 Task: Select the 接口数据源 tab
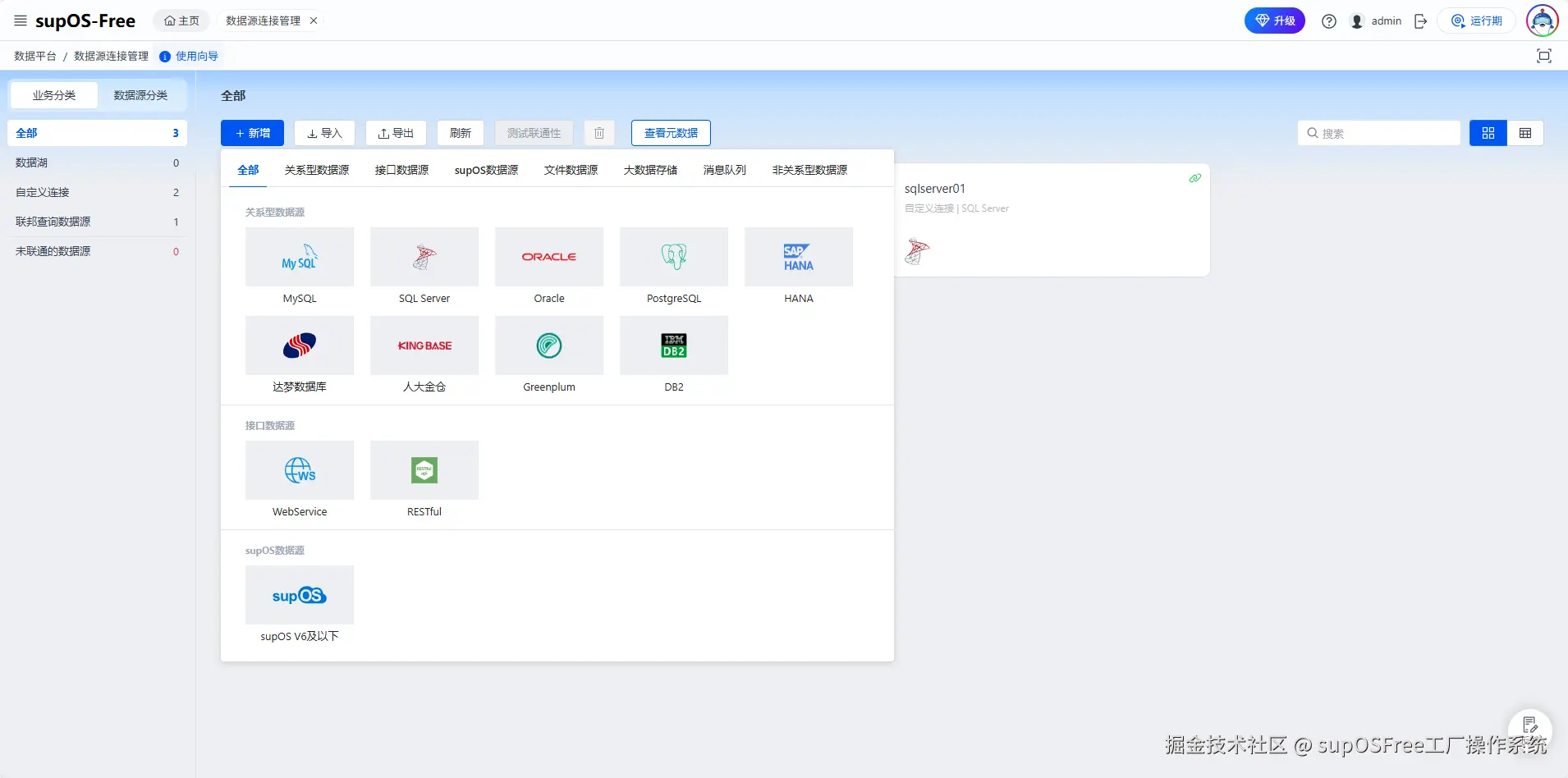pyautogui.click(x=401, y=170)
